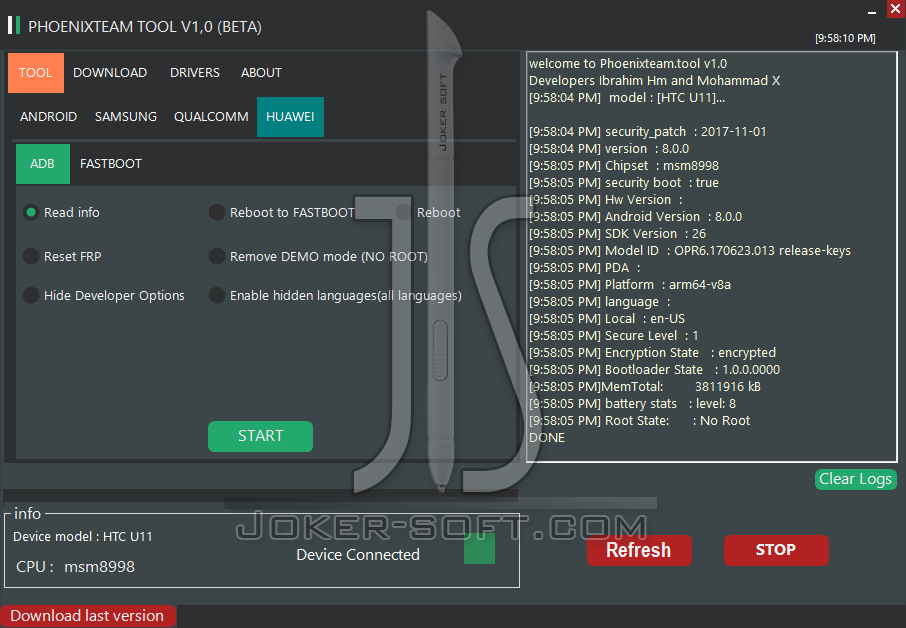906x628 pixels.
Task: Click the 'battery stats : level: 8' line
Action: (x=633, y=404)
